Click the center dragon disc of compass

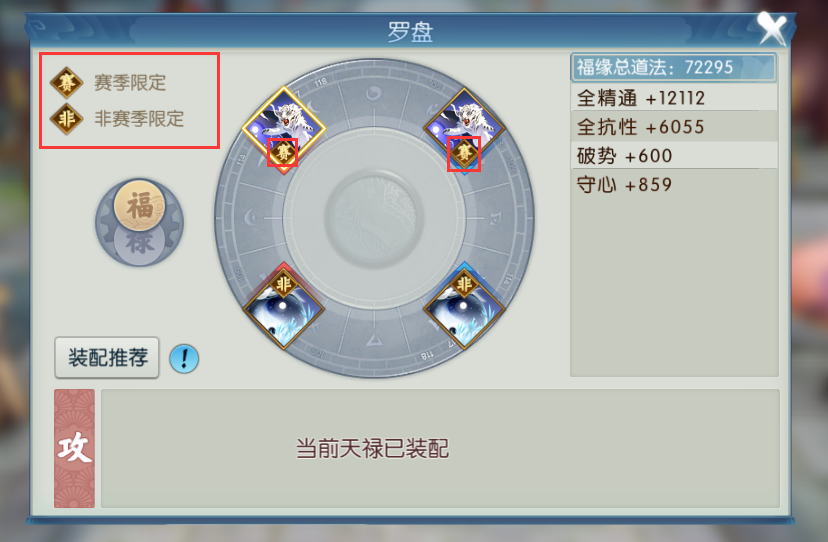click(374, 218)
